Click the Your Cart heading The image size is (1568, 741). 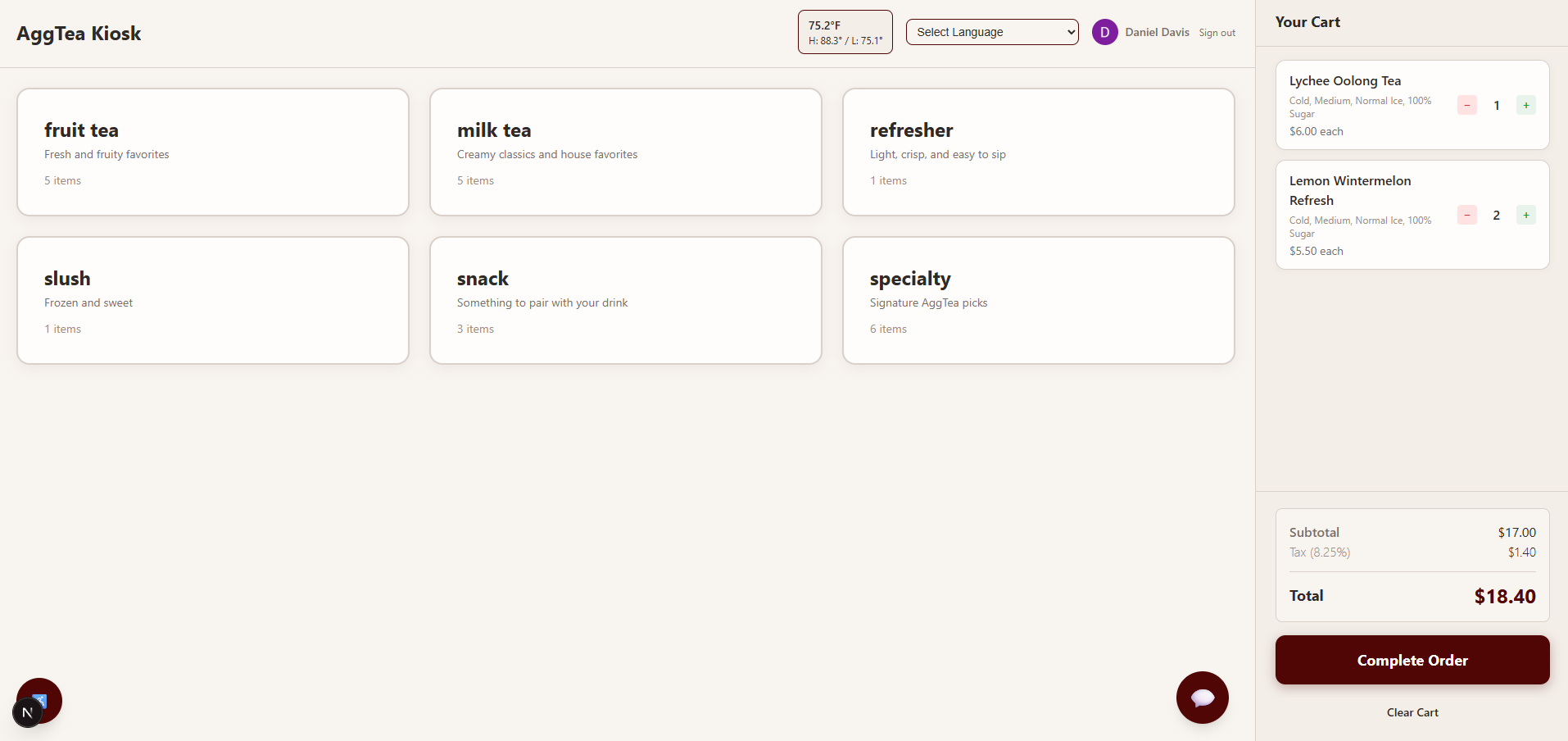[1307, 22]
